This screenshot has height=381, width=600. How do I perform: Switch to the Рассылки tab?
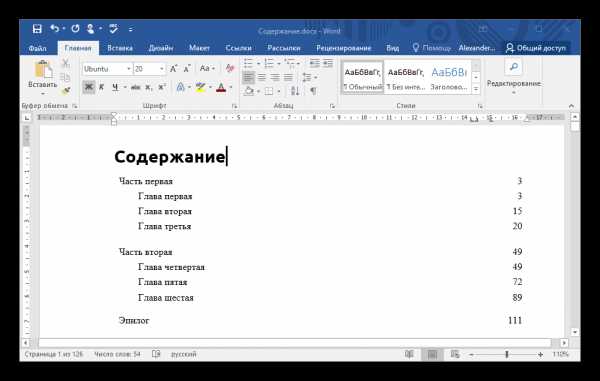click(284, 48)
